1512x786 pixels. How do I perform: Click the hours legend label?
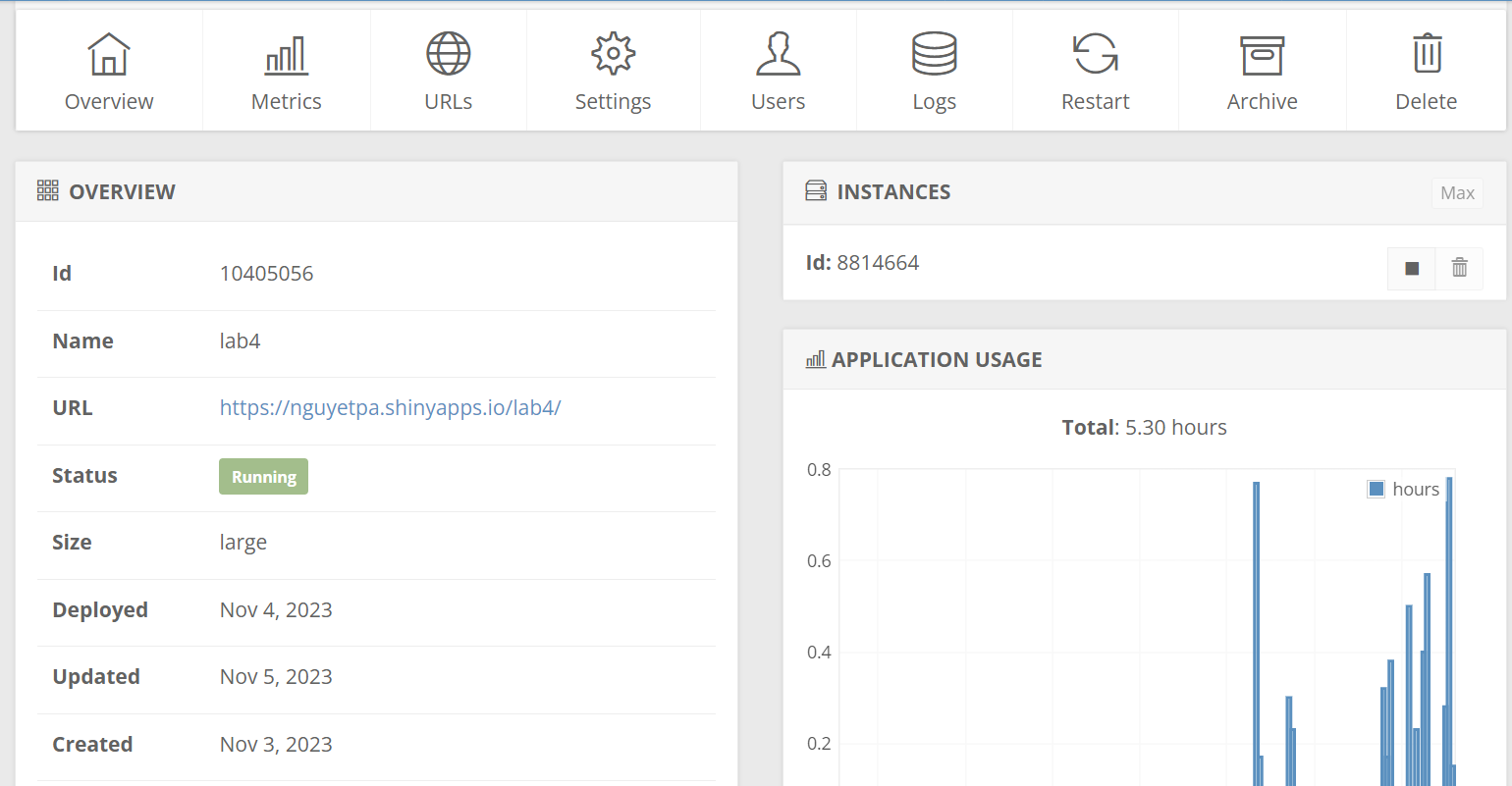click(x=1416, y=489)
